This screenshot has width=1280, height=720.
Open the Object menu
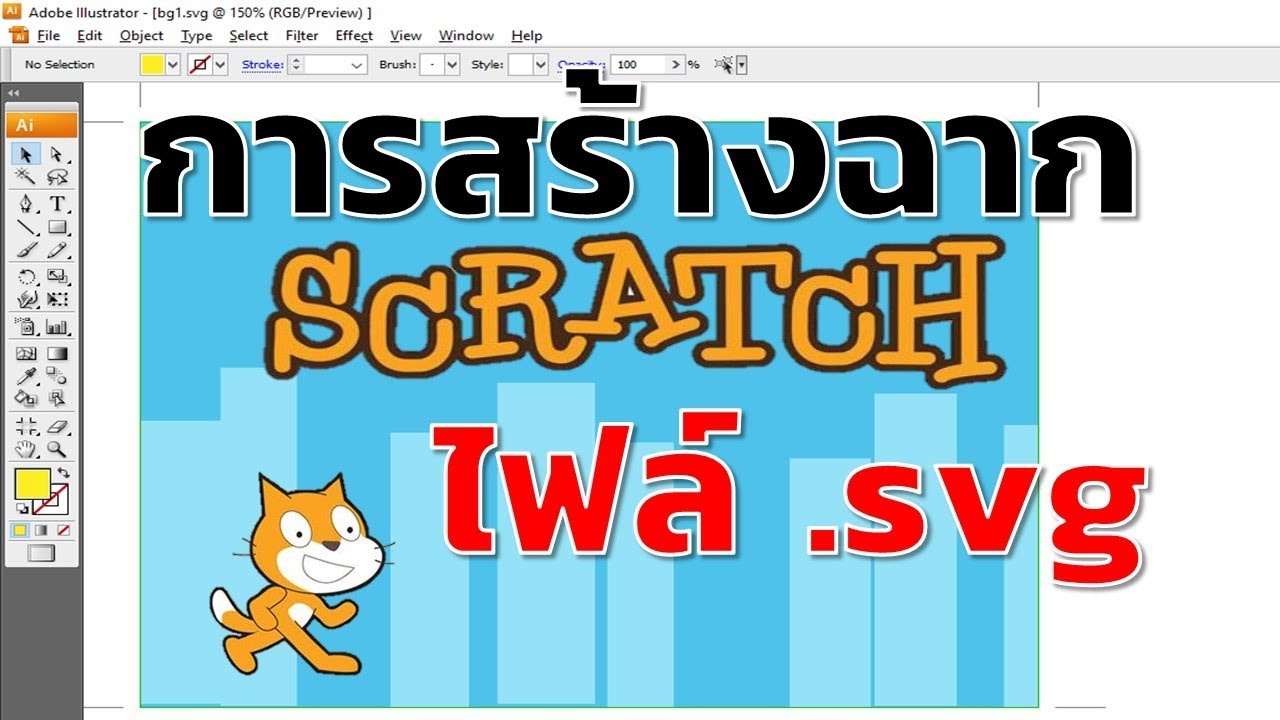coord(141,35)
